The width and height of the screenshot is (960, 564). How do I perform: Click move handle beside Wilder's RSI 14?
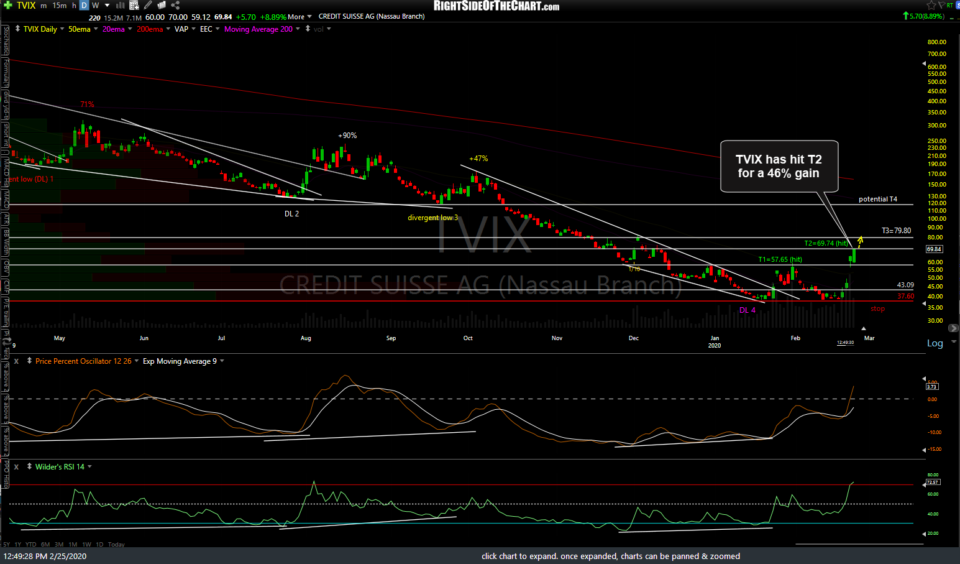29,467
